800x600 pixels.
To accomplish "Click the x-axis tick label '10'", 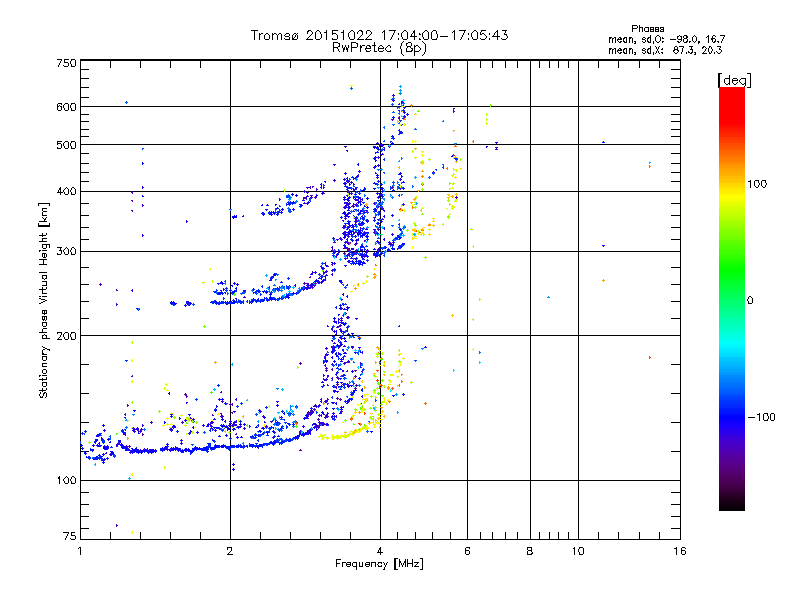I will coord(578,552).
